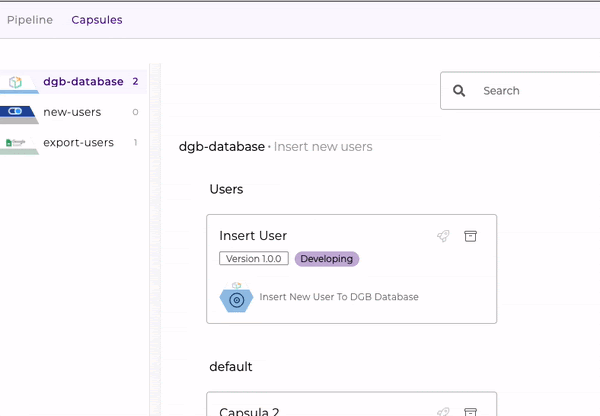
Task: Click the Insert new users breadcrumb text
Action: 323,147
